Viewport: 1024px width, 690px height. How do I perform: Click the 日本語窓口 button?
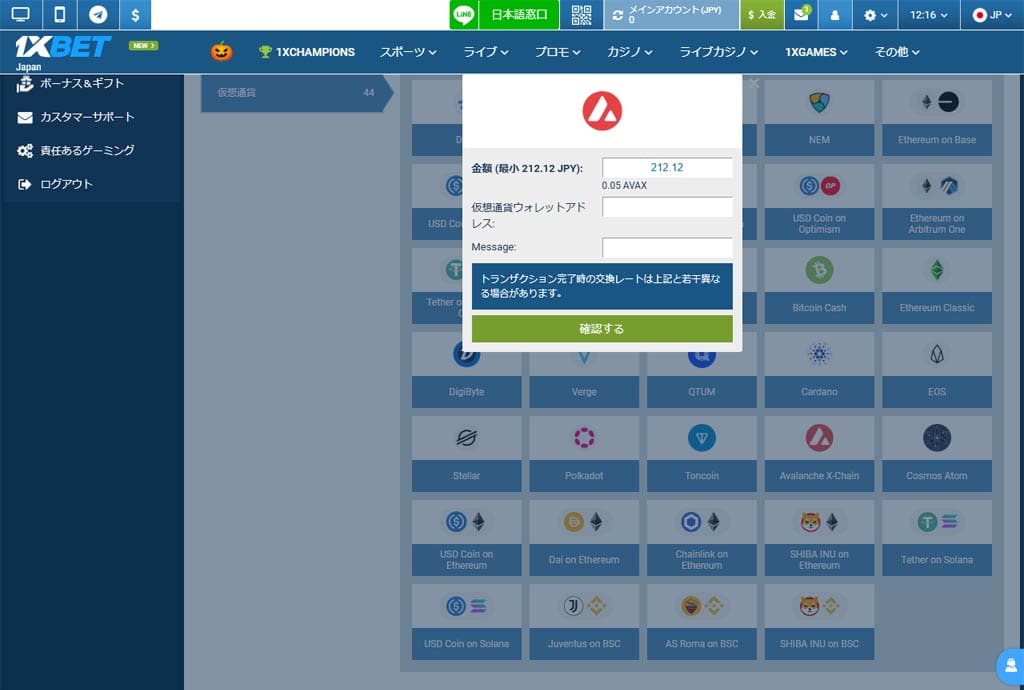(519, 14)
